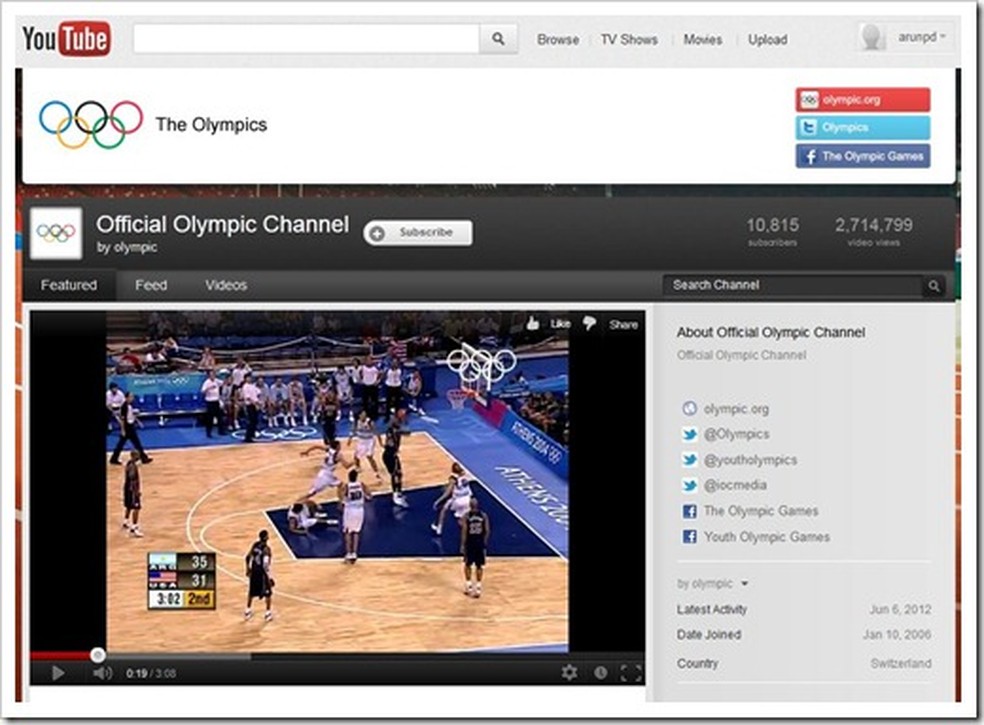Enter fullscreen mode on the video

[630, 673]
